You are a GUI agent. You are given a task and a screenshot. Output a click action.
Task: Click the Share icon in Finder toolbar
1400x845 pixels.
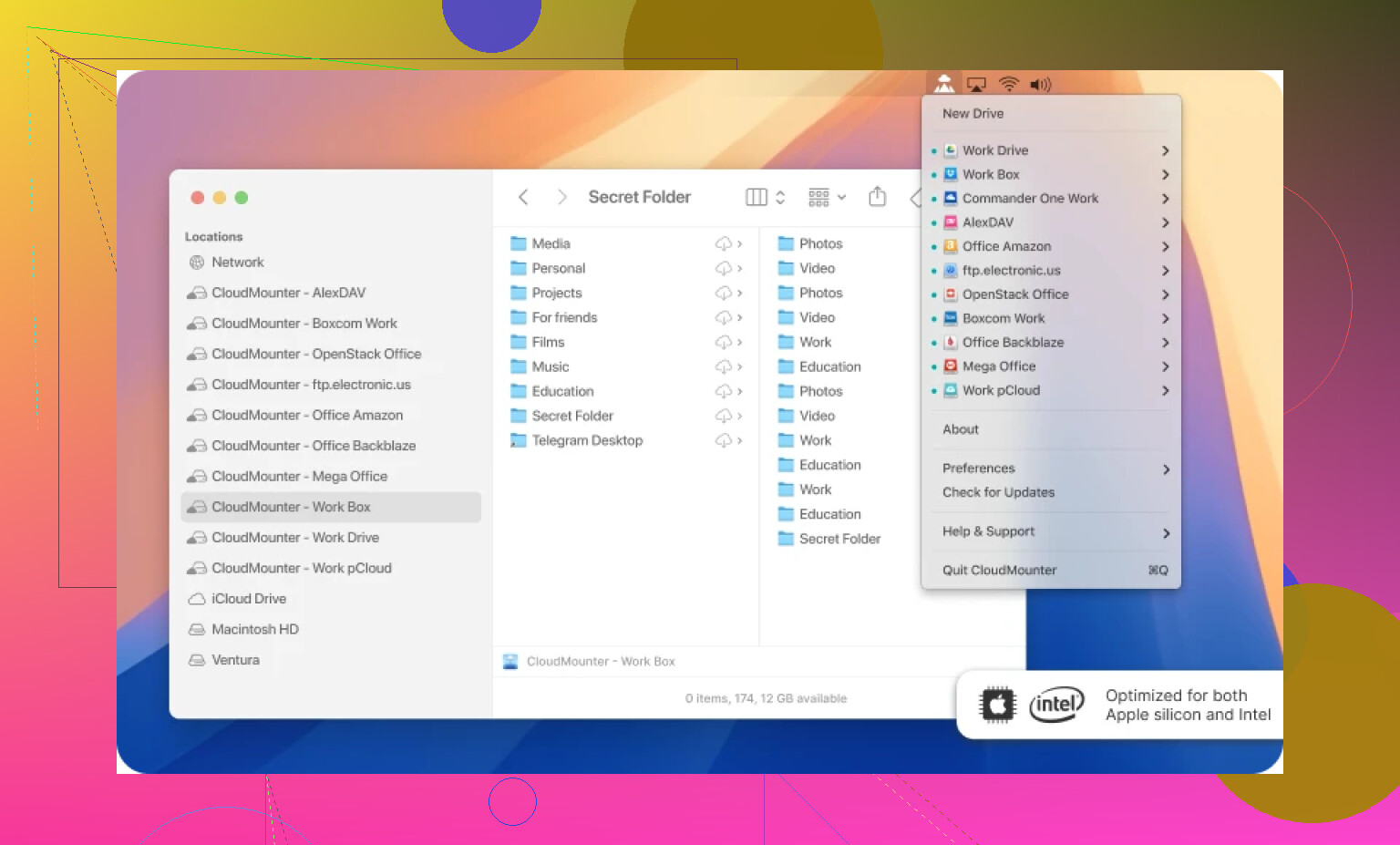tap(877, 196)
